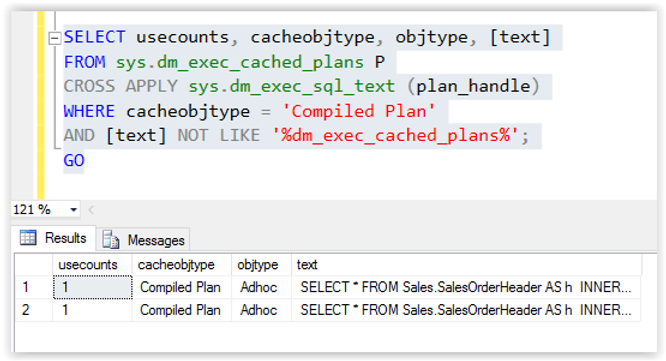This screenshot has width=666, height=361.
Task: Click sys.dm_exec_cached_plans in the FROM line
Action: click(x=240, y=62)
